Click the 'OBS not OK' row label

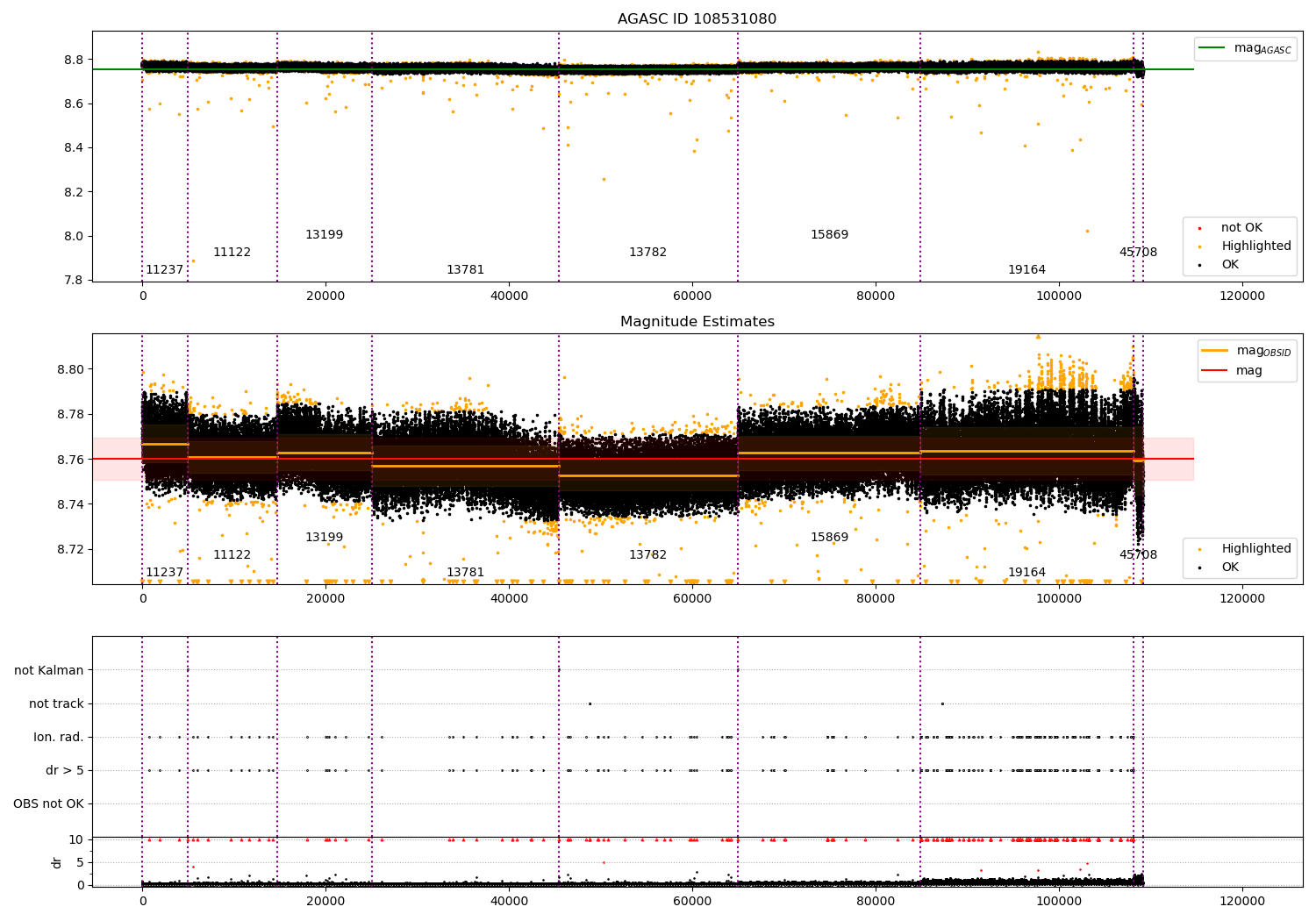(48, 804)
